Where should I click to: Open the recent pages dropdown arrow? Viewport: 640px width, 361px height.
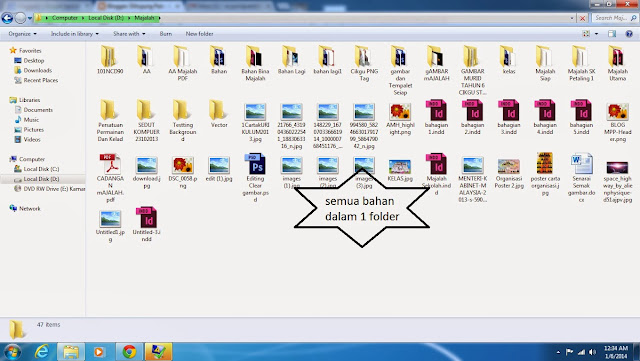coord(30,18)
